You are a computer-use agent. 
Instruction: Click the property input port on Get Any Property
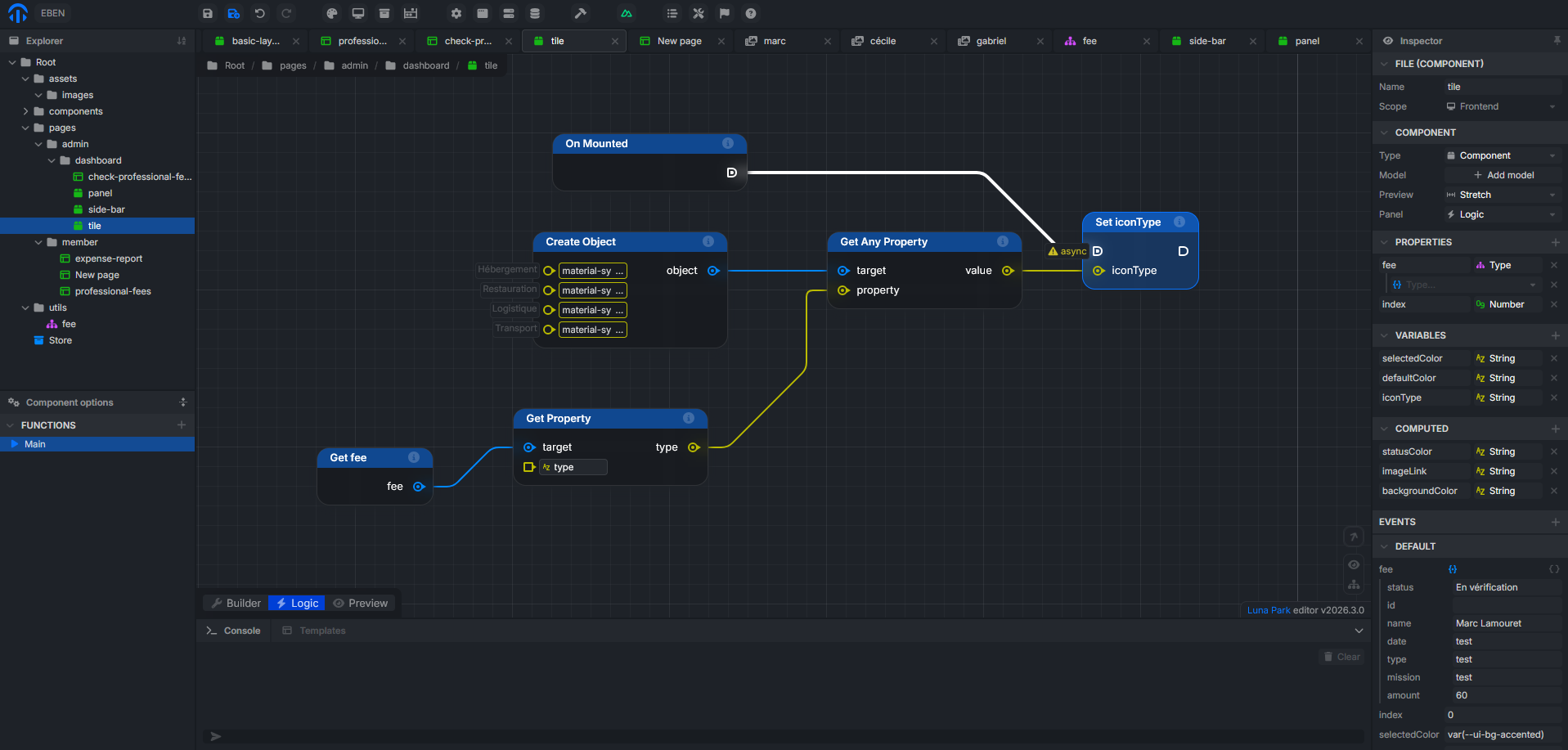[843, 290]
